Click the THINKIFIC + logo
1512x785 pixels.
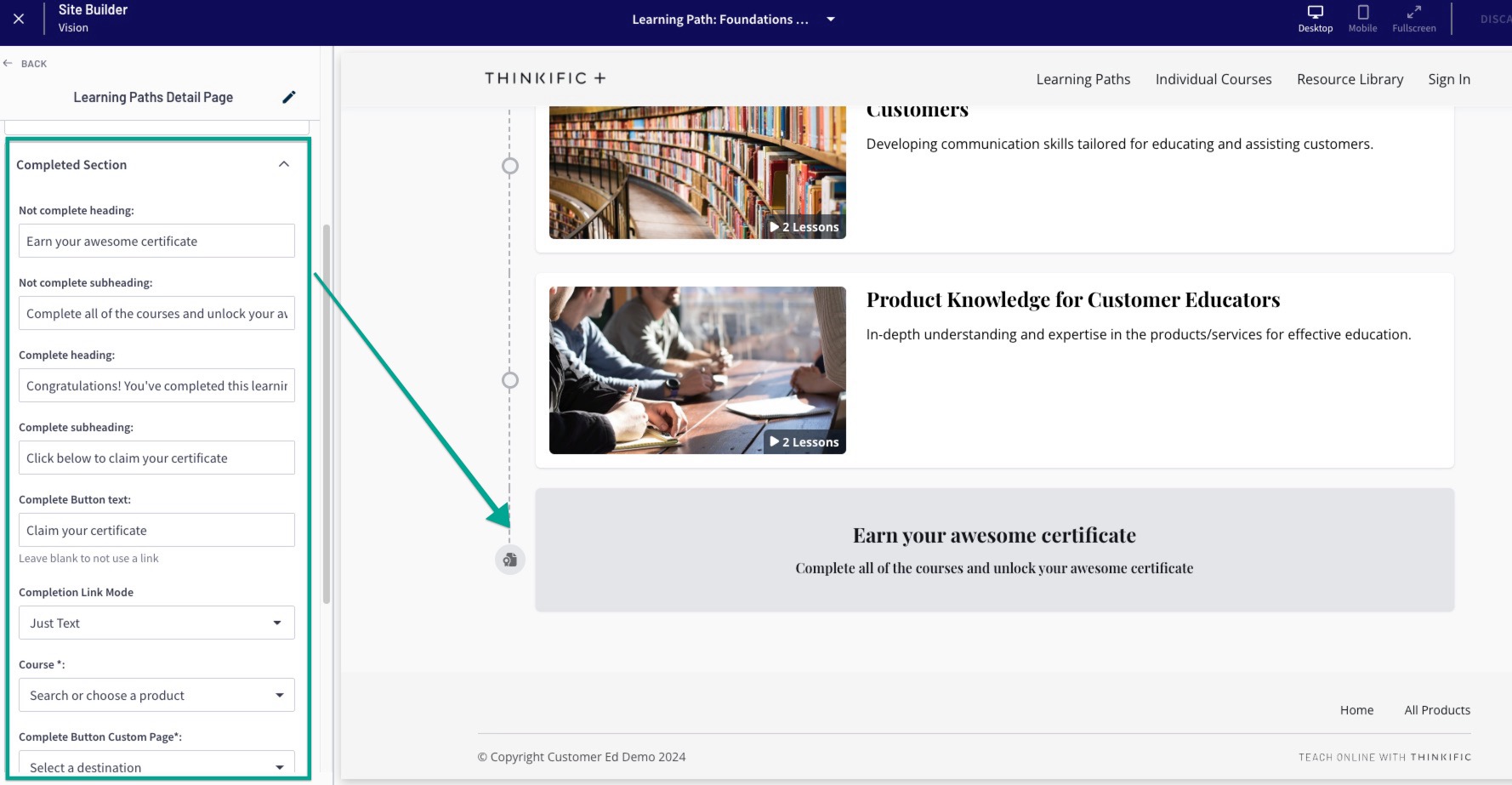click(545, 78)
